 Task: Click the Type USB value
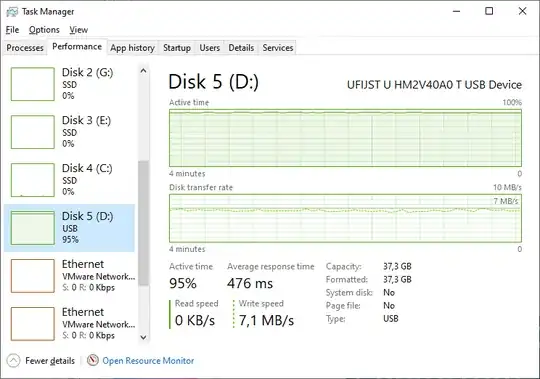(x=391, y=319)
